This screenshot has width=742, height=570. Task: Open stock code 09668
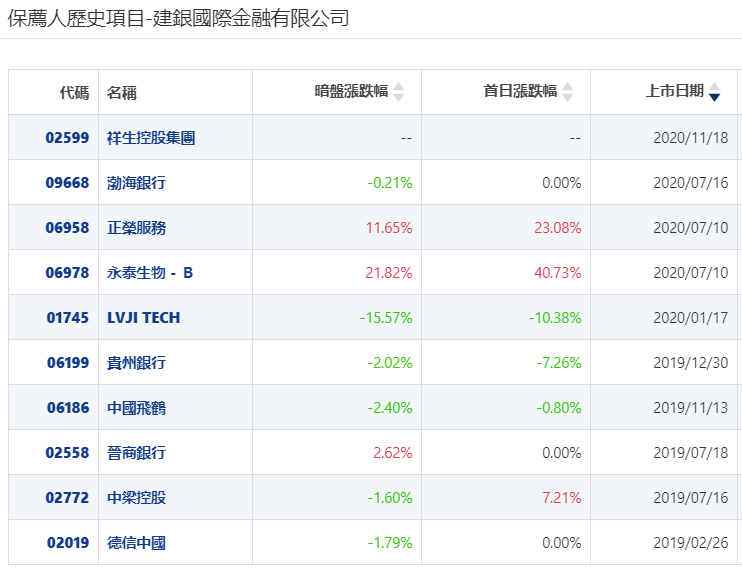pyautogui.click(x=67, y=183)
